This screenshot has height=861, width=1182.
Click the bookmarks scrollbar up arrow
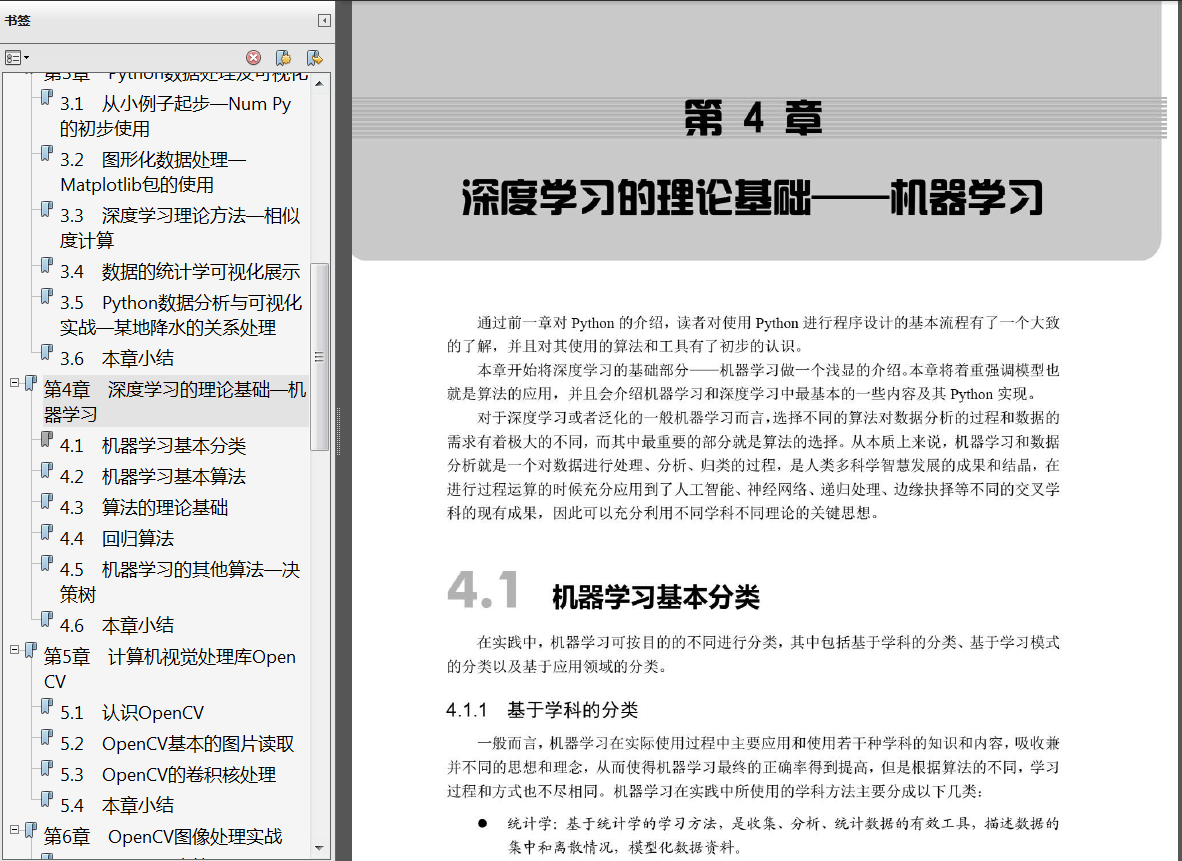click(x=320, y=83)
